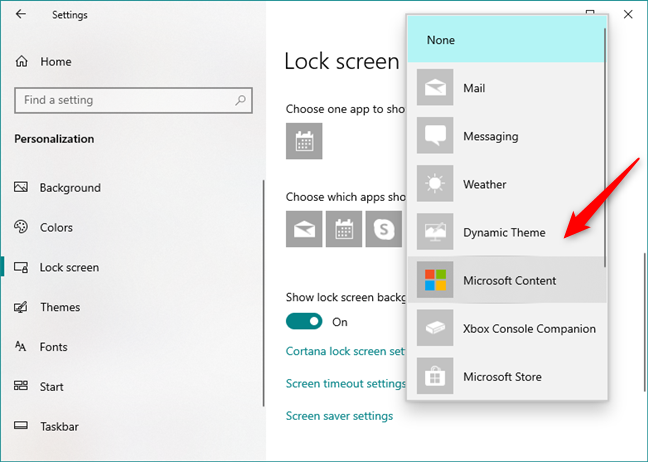Screen dimensions: 648x462
Task: Select the Microsoft Store bag icon
Action: tap(435, 377)
